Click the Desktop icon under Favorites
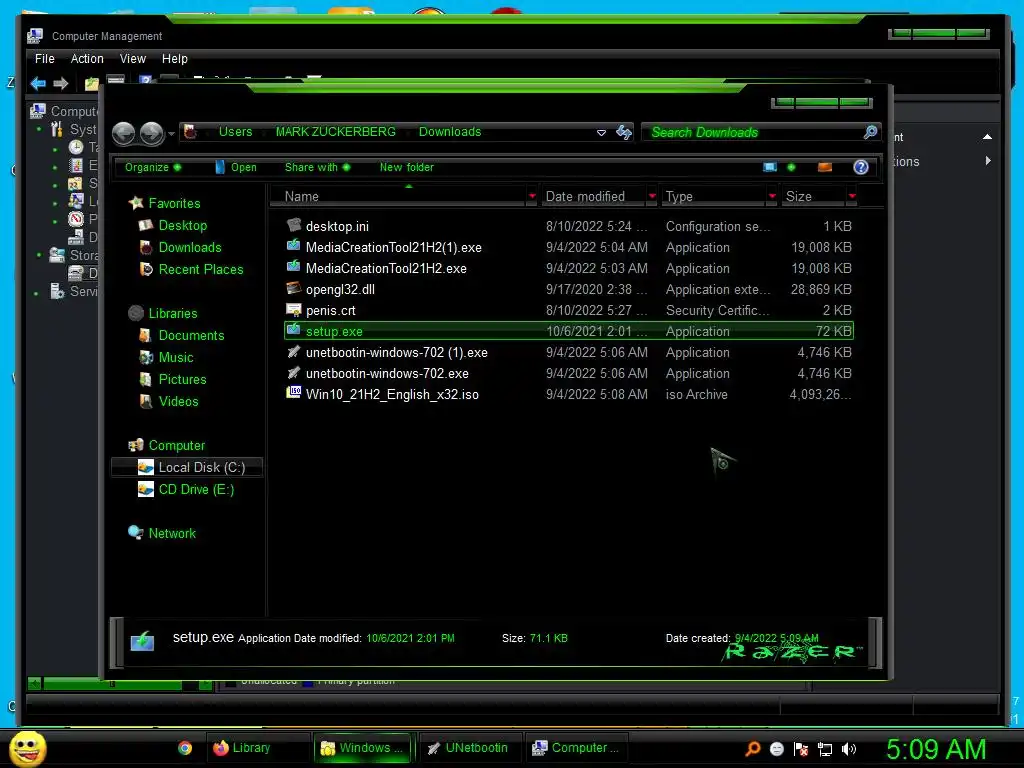This screenshot has width=1024, height=768. 146,225
